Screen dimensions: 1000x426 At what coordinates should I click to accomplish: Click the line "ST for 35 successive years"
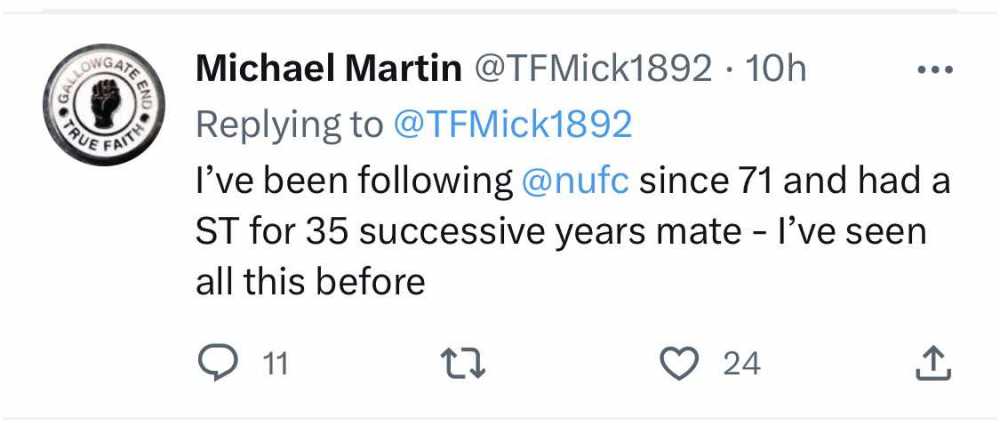[403, 232]
